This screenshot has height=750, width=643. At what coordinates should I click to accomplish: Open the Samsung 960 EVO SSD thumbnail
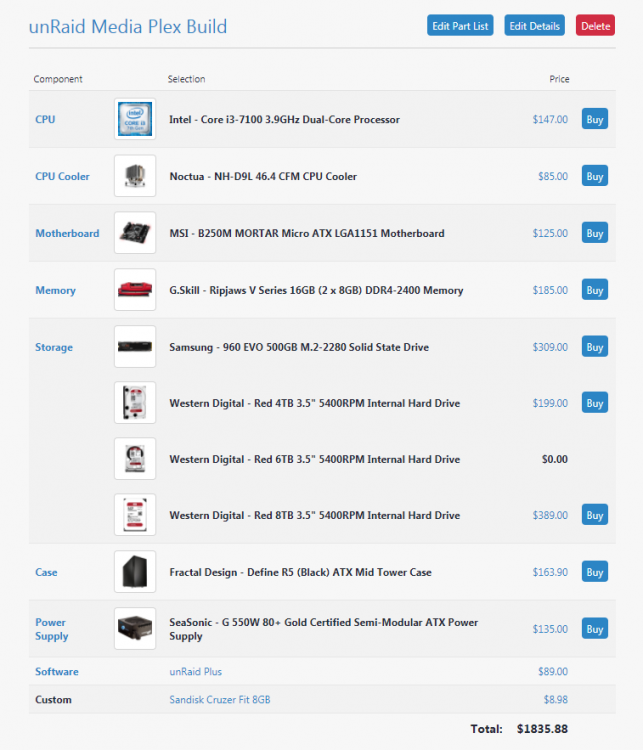click(135, 347)
